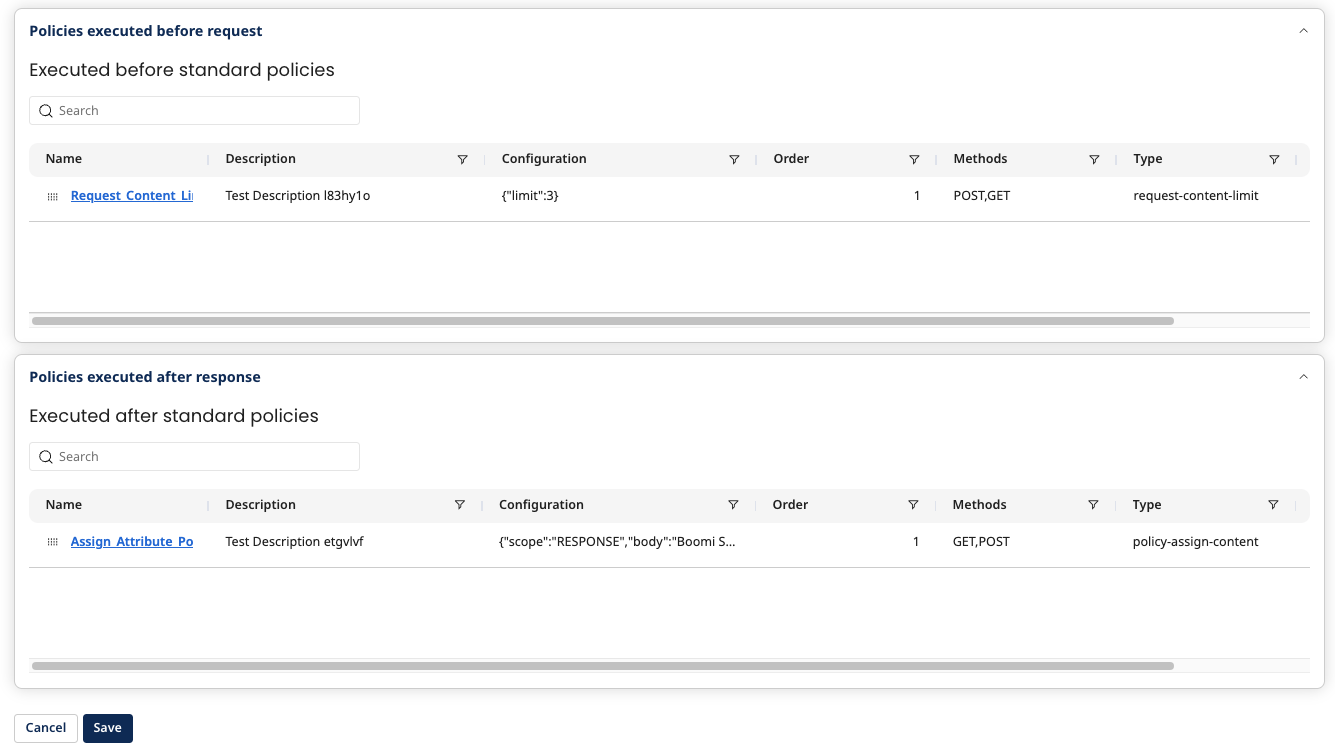1335x747 pixels.
Task: Open the Description filter in after-response table
Action: 460,505
